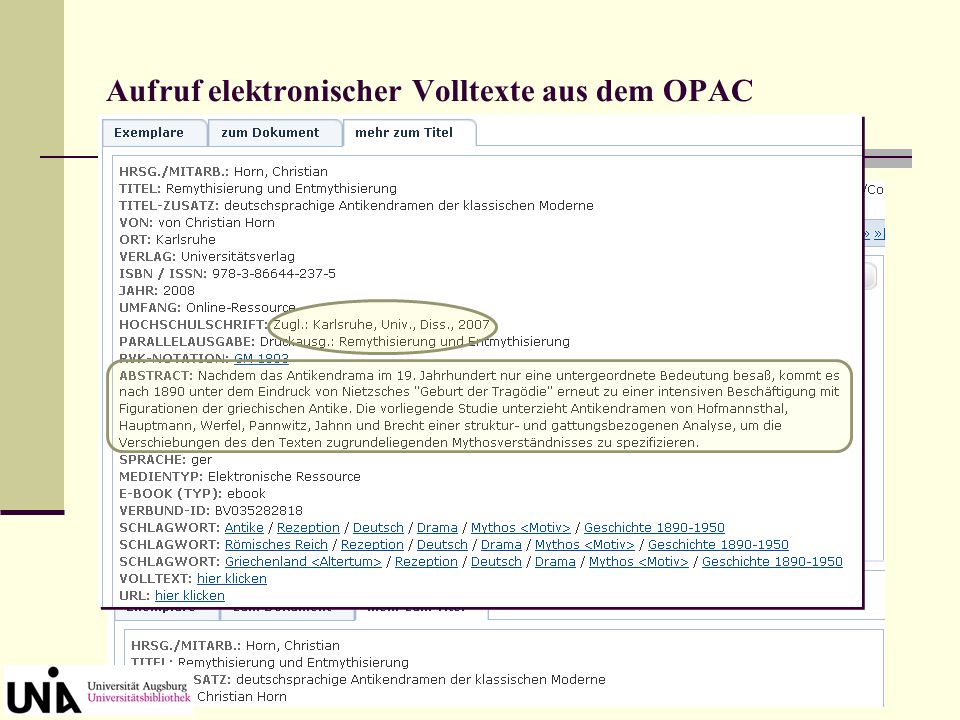
Task: Follow the URL hier klicken link
Action: [x=190, y=596]
